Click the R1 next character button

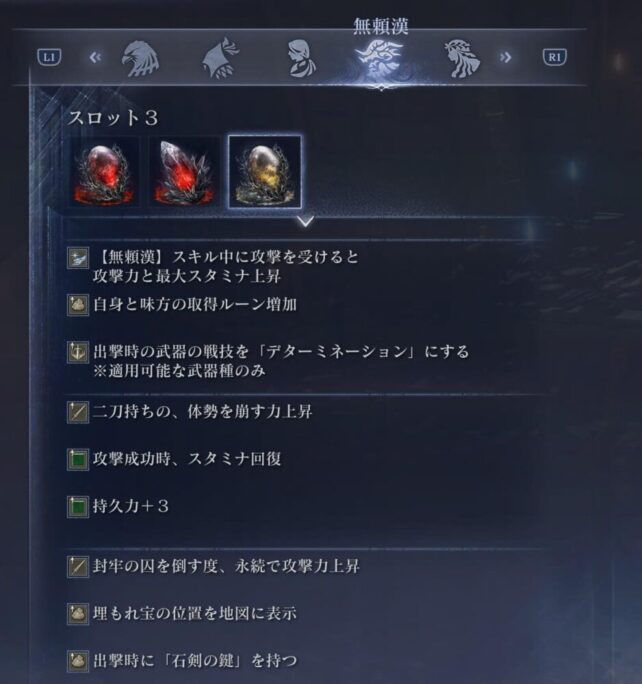point(554,57)
